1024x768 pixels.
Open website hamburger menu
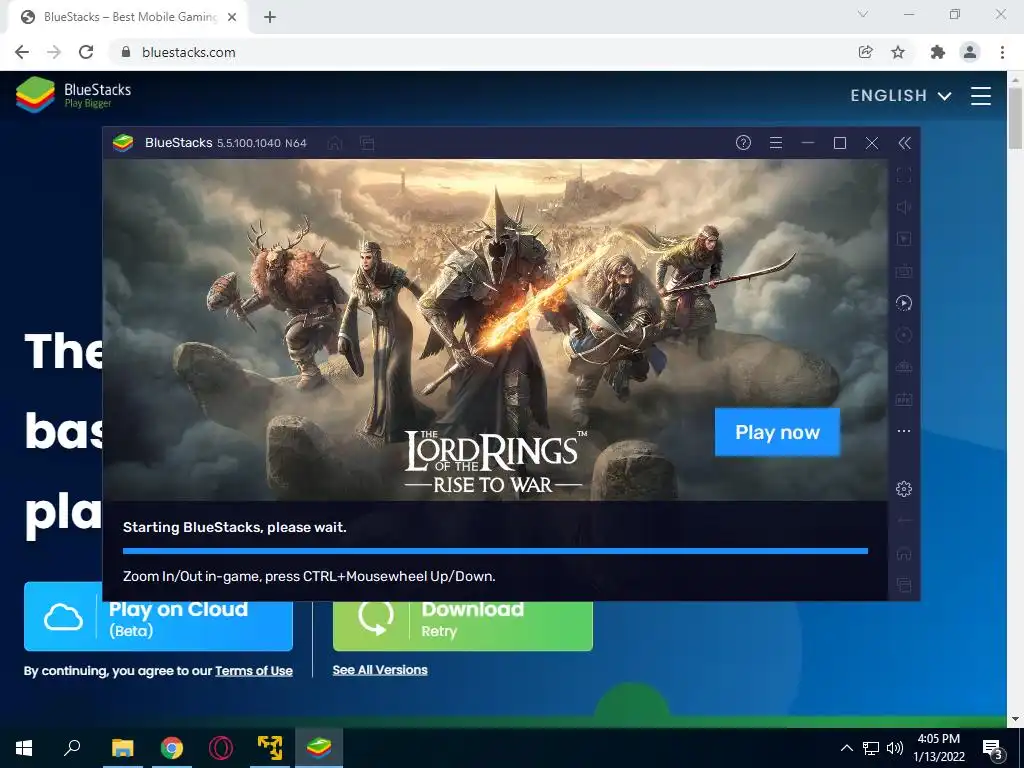point(981,96)
